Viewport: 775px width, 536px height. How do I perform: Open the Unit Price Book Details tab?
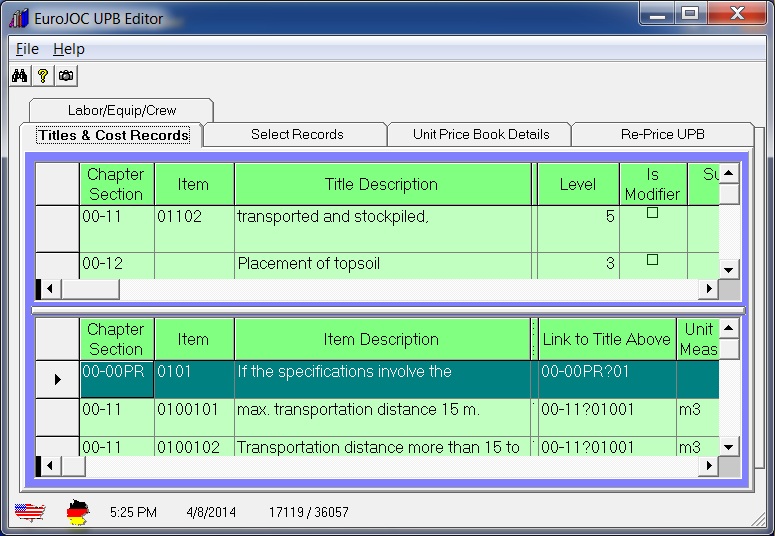[x=481, y=134]
